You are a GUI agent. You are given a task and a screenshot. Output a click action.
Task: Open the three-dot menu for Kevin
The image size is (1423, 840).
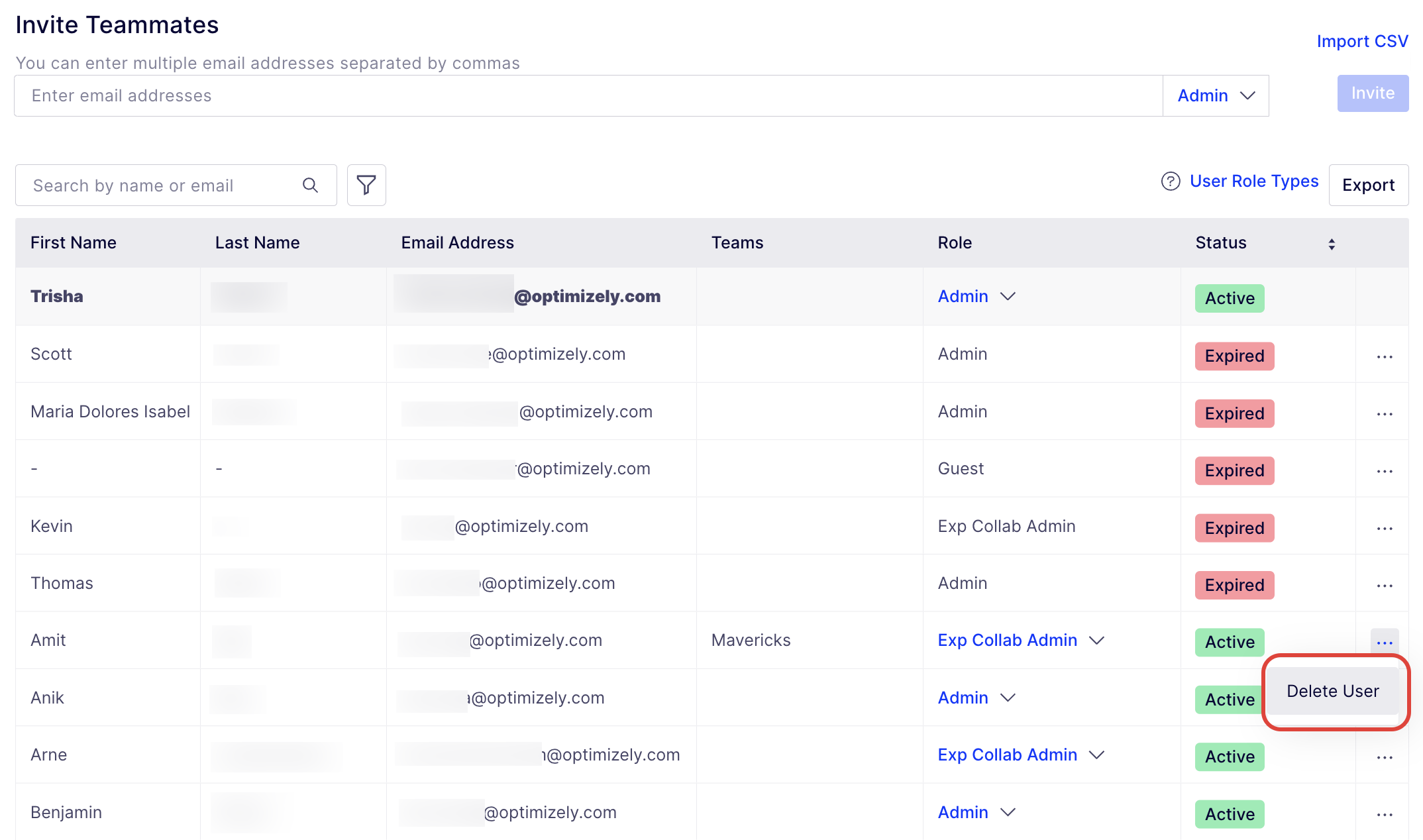coord(1385,528)
